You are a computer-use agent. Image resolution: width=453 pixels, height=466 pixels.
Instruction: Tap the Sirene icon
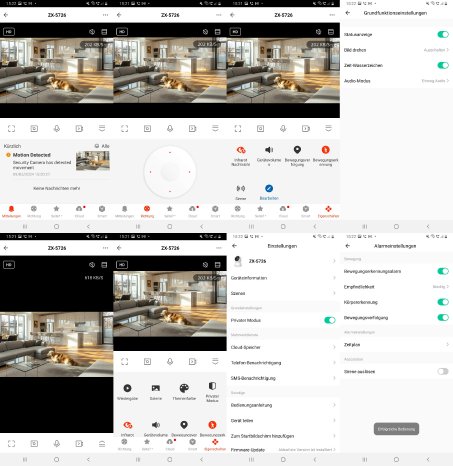[x=241, y=188]
